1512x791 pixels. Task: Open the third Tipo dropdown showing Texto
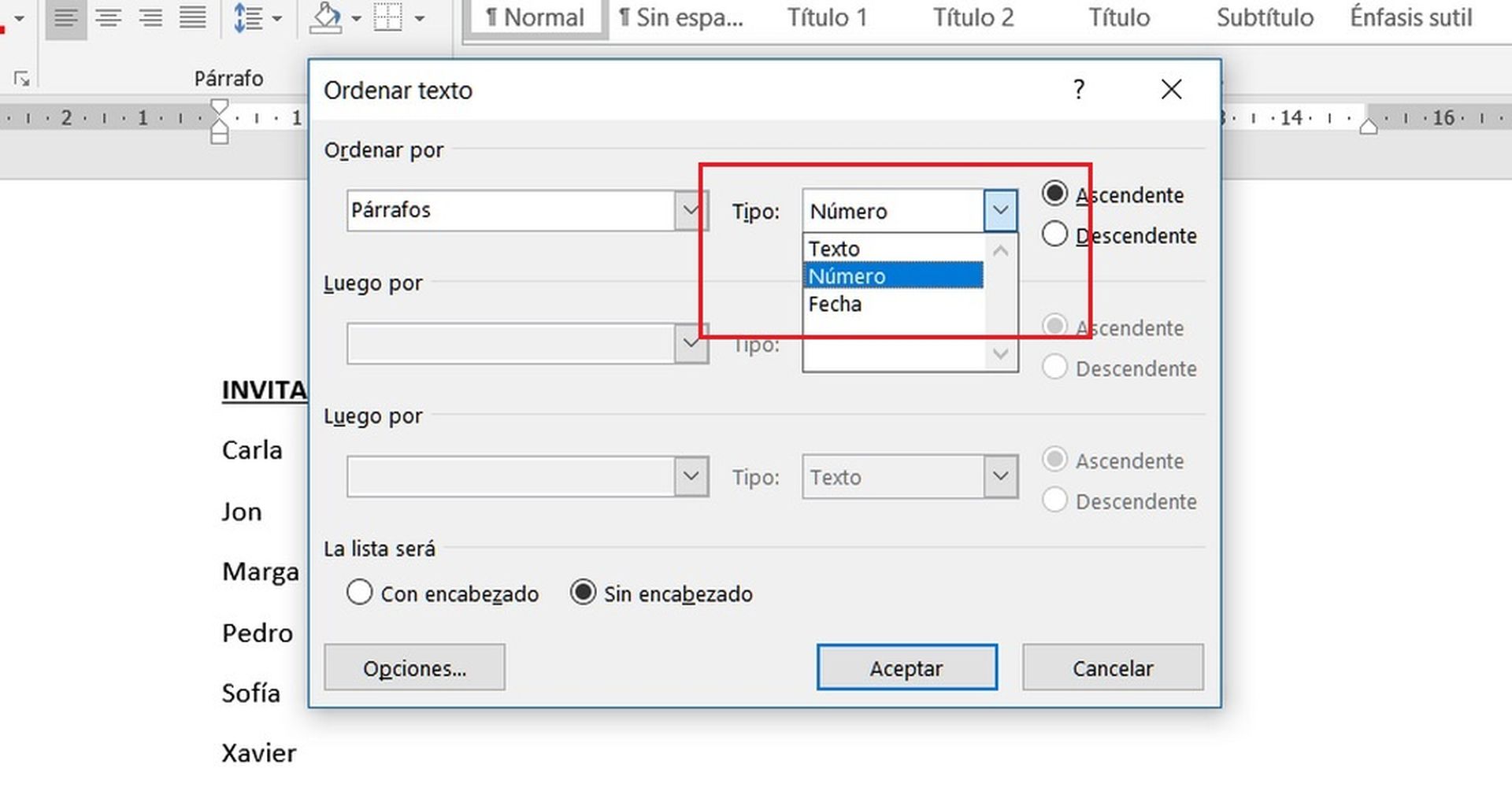pos(999,476)
